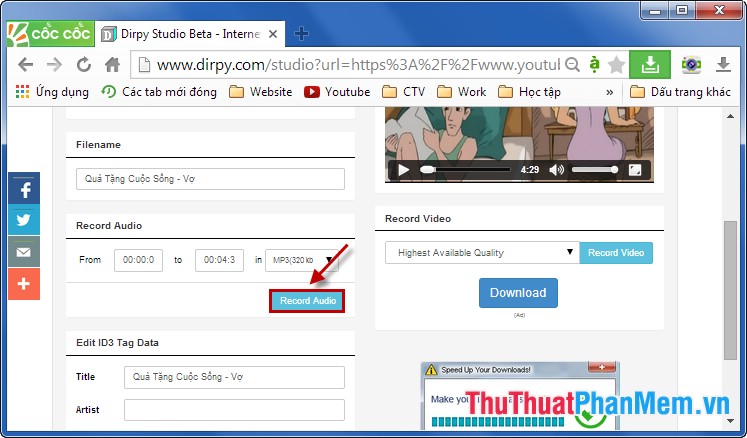Viewport: 747px width, 438px height.
Task: Click the video seek progress bar
Action: pyautogui.click(x=465, y=170)
